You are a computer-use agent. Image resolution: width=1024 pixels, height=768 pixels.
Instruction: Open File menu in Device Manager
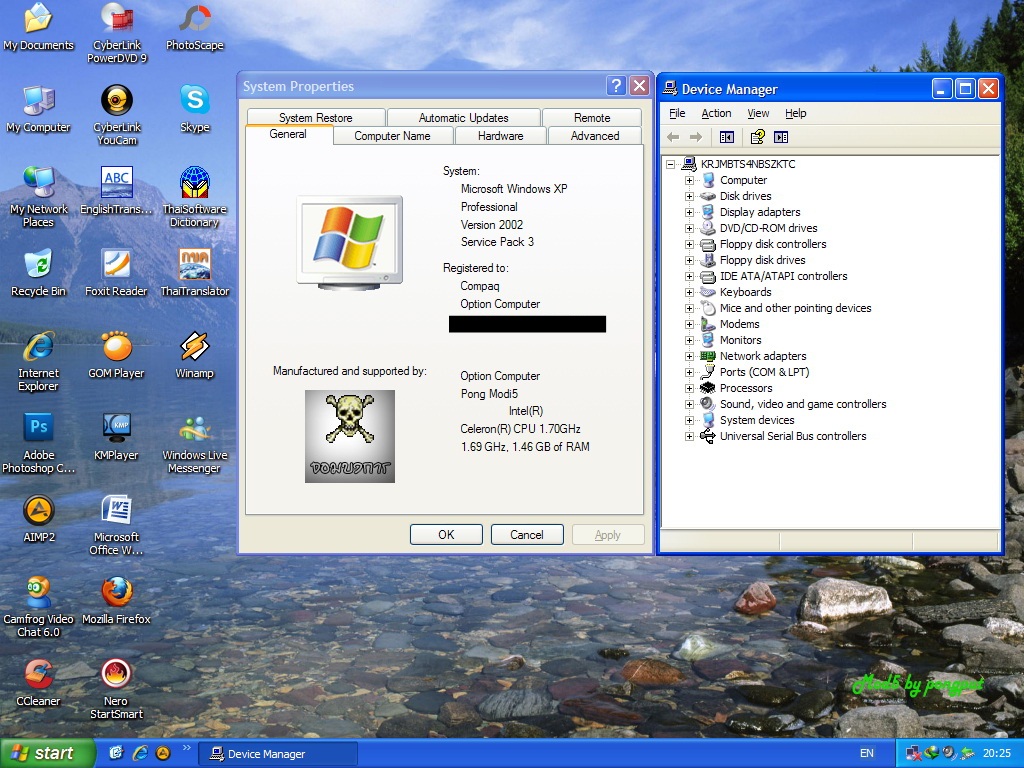tap(677, 114)
